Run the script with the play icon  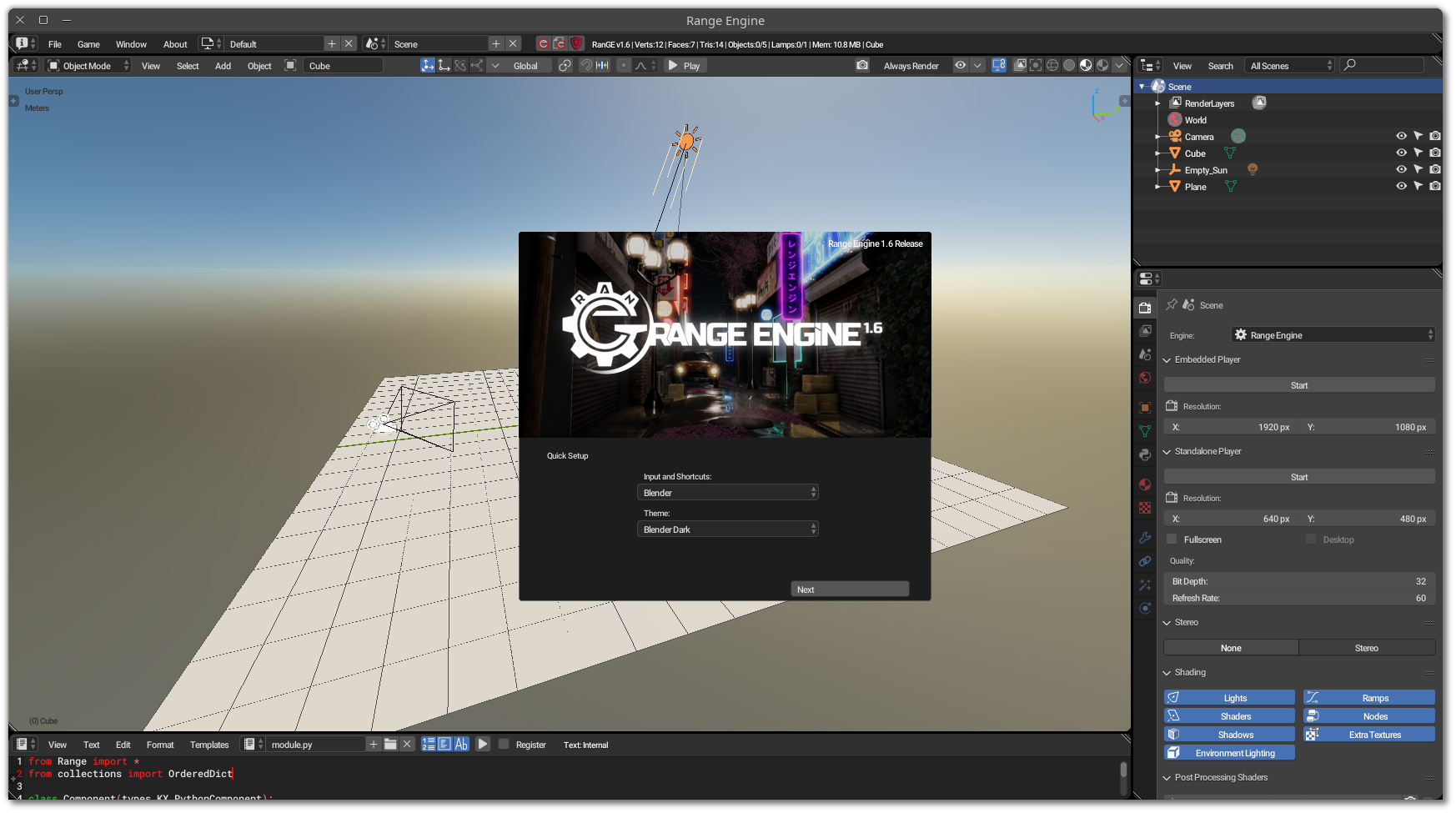pyautogui.click(x=483, y=744)
